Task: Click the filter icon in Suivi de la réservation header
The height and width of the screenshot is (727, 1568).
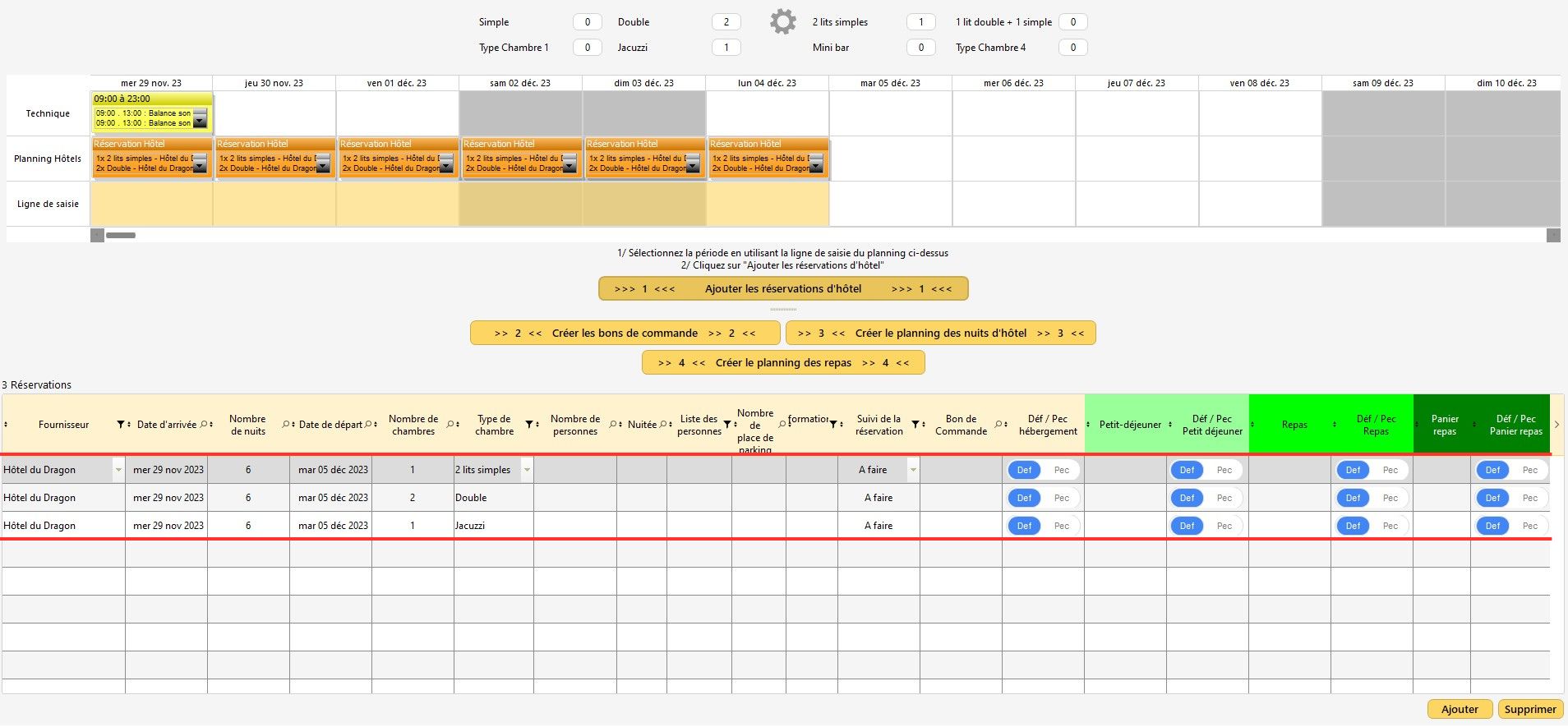Action: [x=915, y=425]
